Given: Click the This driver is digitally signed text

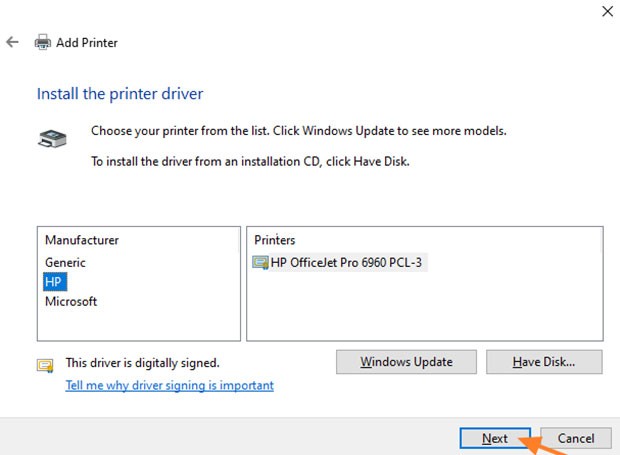Looking at the screenshot, I should tap(142, 363).
